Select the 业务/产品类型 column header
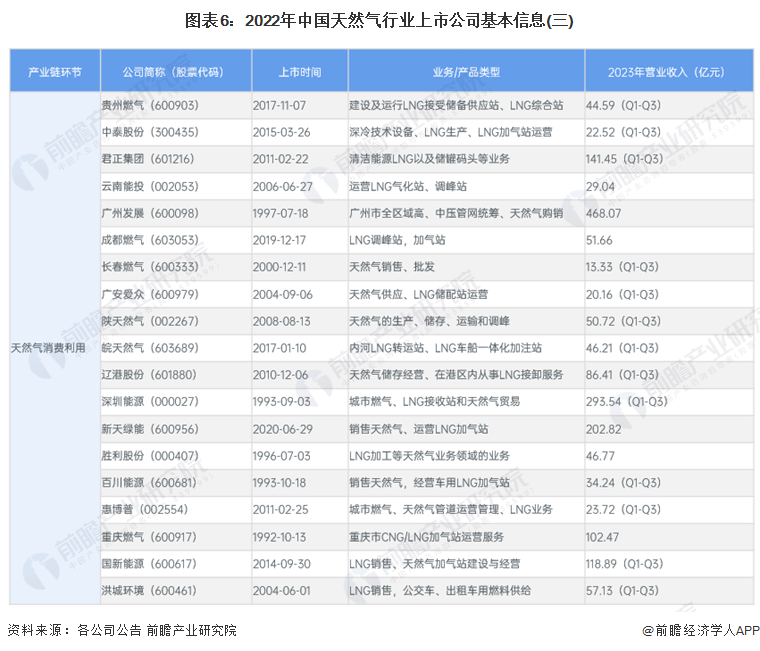This screenshot has height=651, width=760. 466,72
